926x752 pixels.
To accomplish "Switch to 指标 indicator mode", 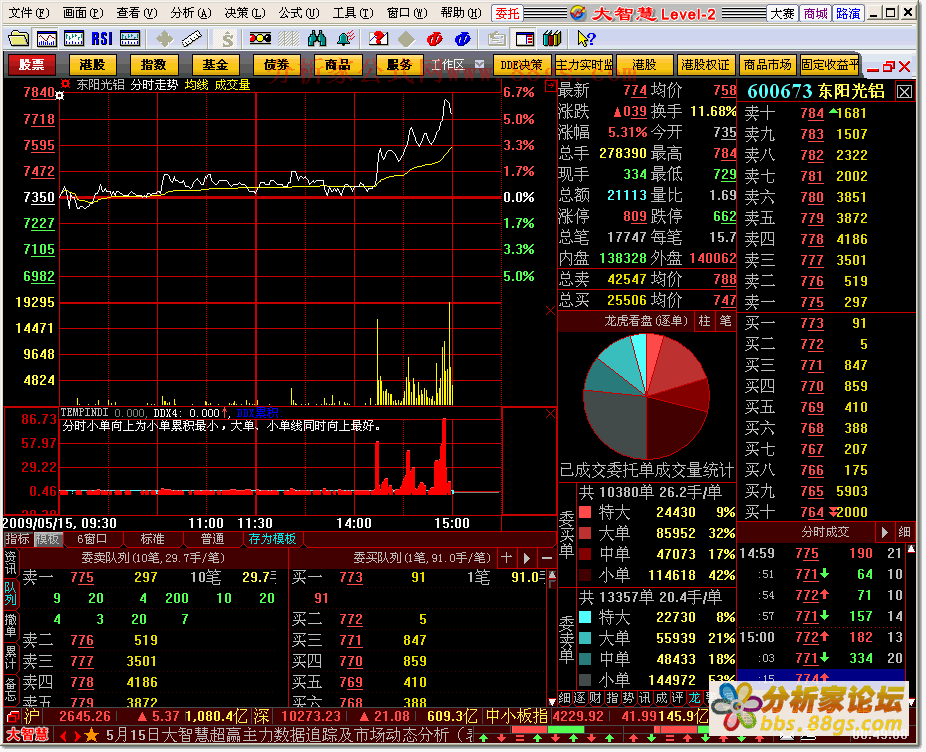I will (17, 539).
